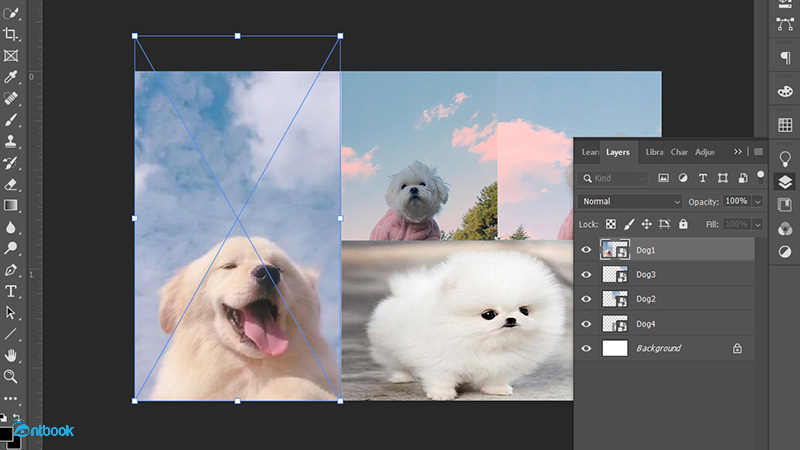The image size is (800, 450).
Task: Open the Paragraph panel icon
Action: pyautogui.click(x=785, y=58)
